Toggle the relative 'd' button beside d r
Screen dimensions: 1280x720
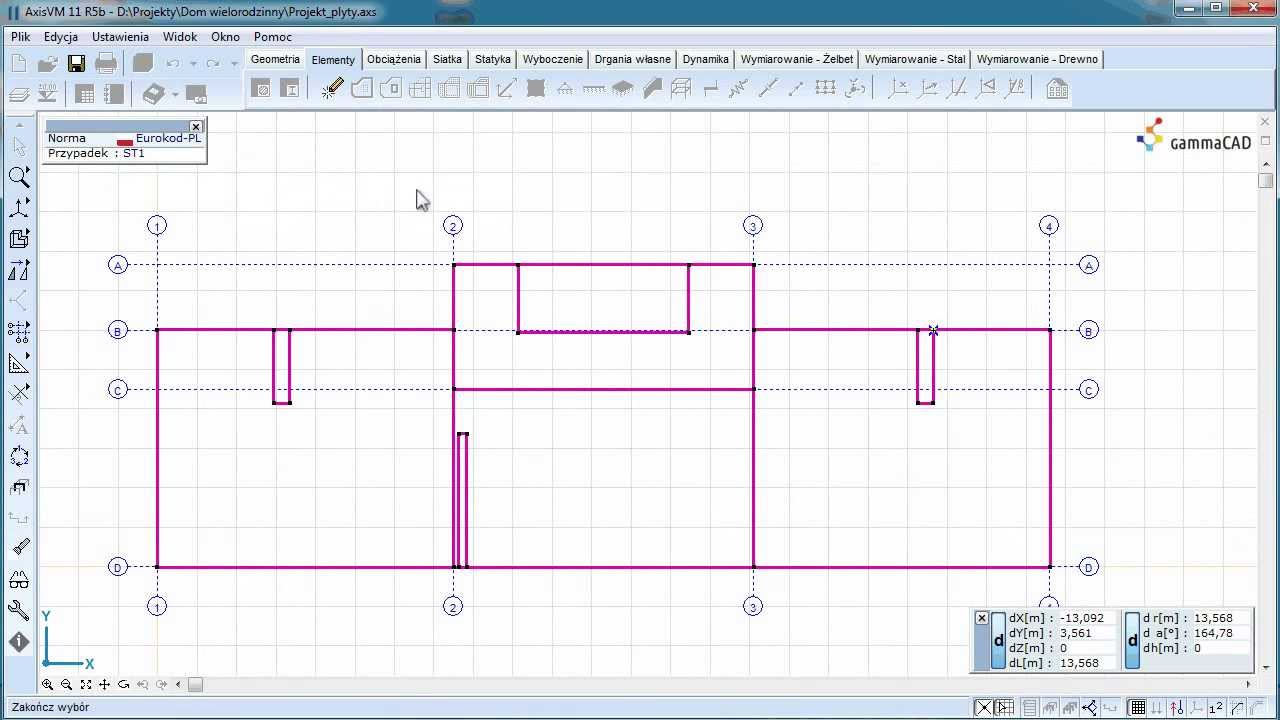[x=1132, y=641]
